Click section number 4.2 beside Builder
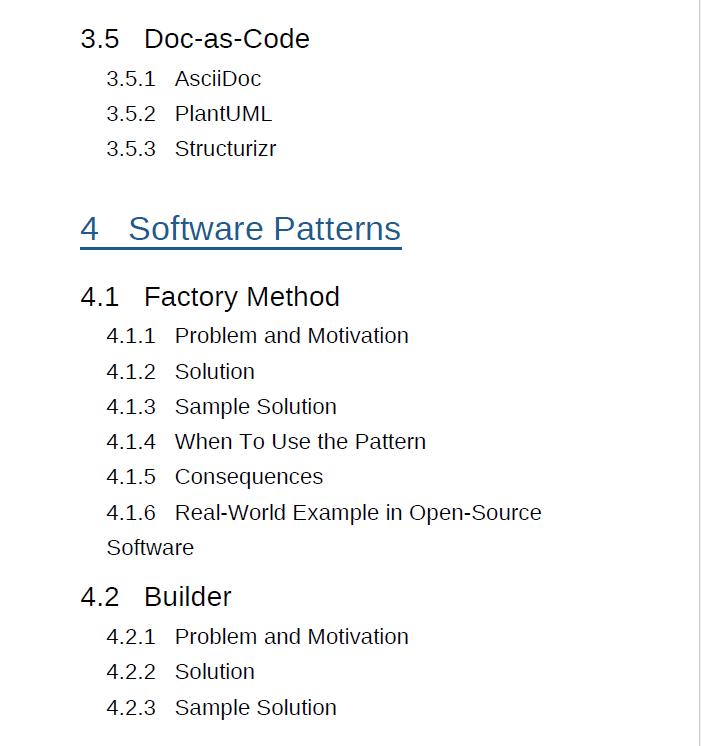701x746 pixels. (x=100, y=597)
